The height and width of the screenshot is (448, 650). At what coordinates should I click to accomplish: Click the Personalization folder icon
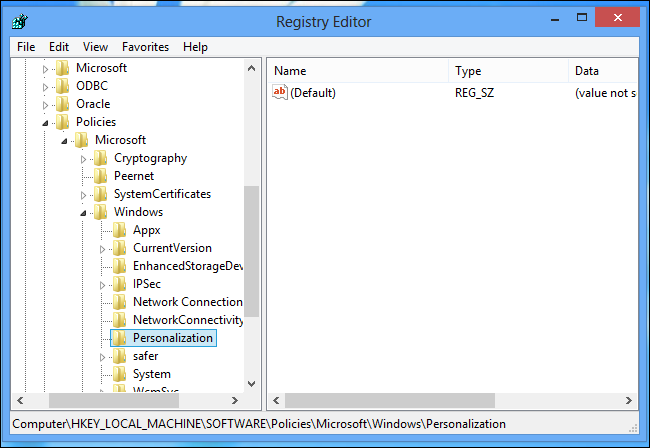(120, 338)
